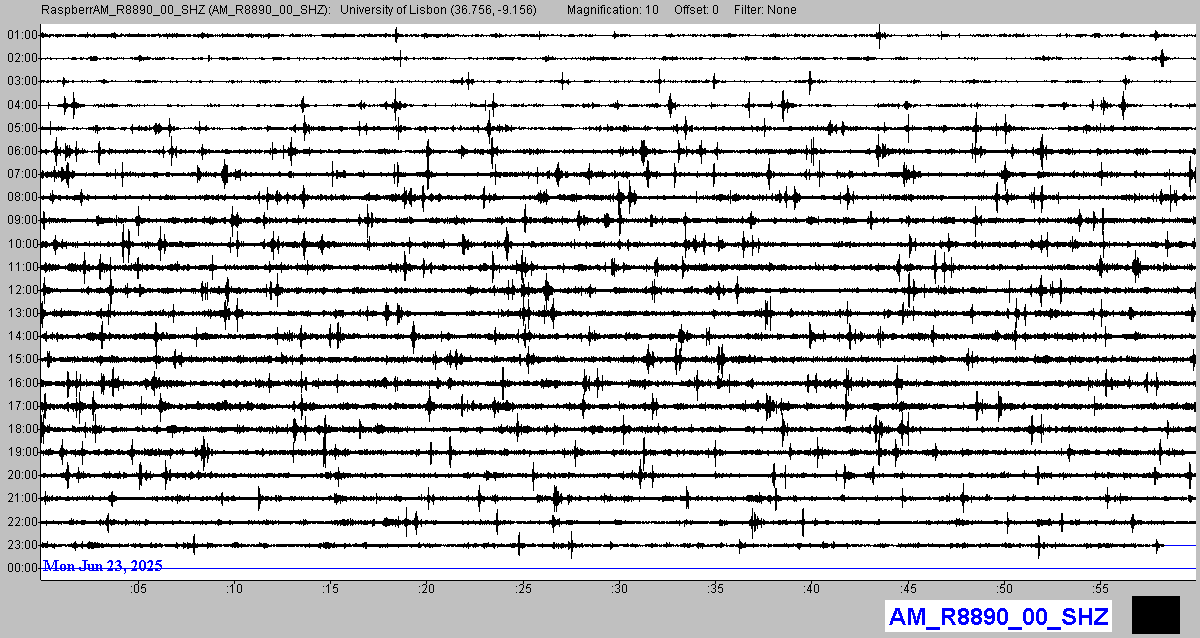This screenshot has width=1200, height=638.
Task: Click the :05 minute axis label
Action: click(x=138, y=589)
